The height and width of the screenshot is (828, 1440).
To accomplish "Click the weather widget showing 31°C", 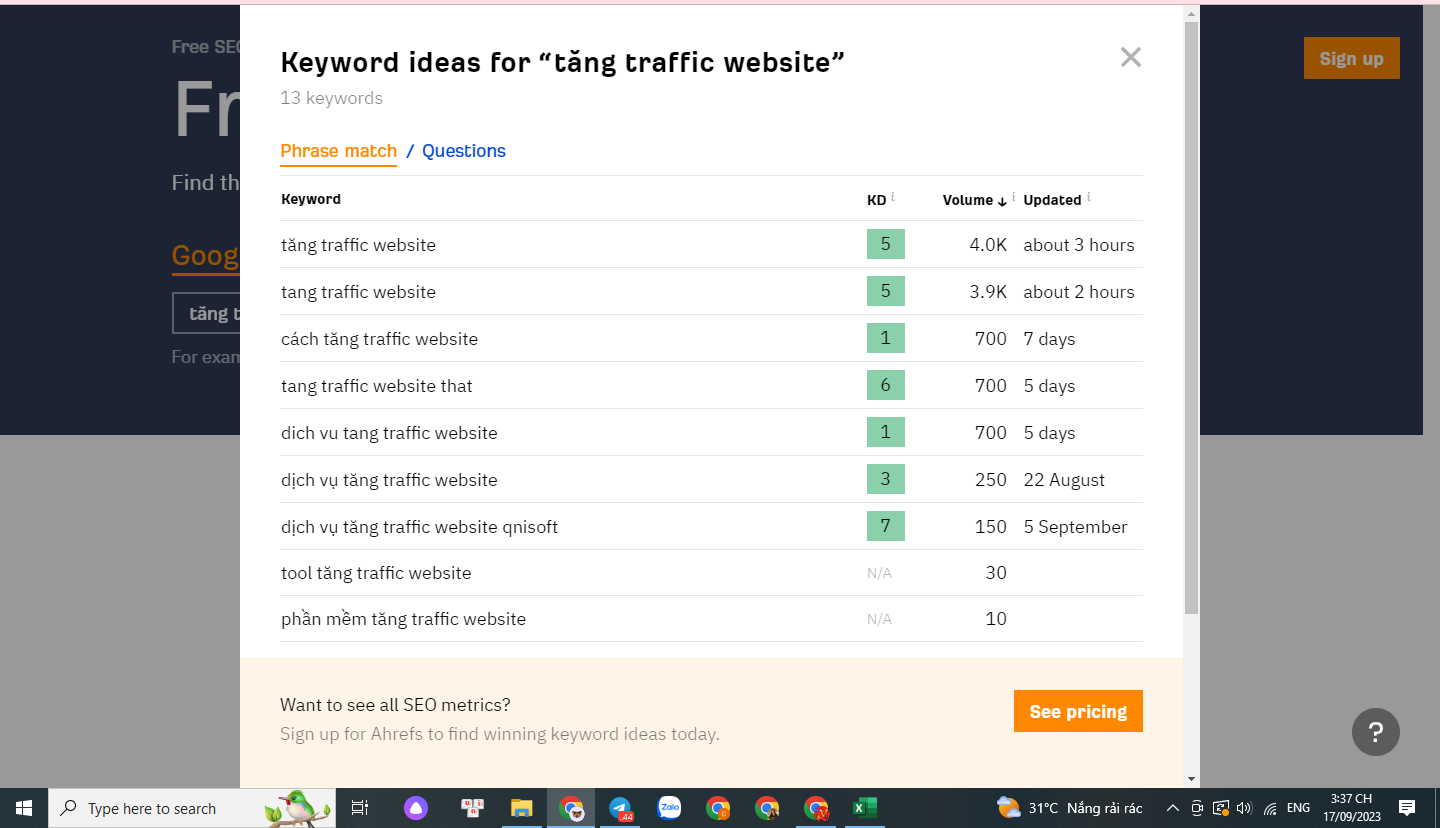I will pos(1069,808).
